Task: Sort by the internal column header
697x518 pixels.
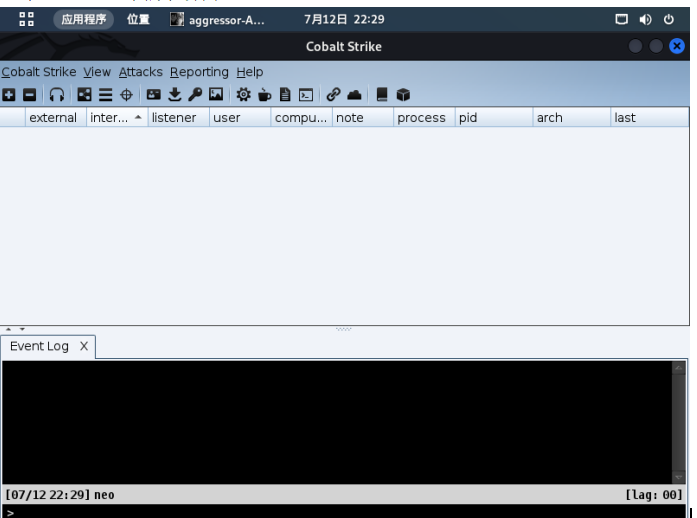Action: 117,118
